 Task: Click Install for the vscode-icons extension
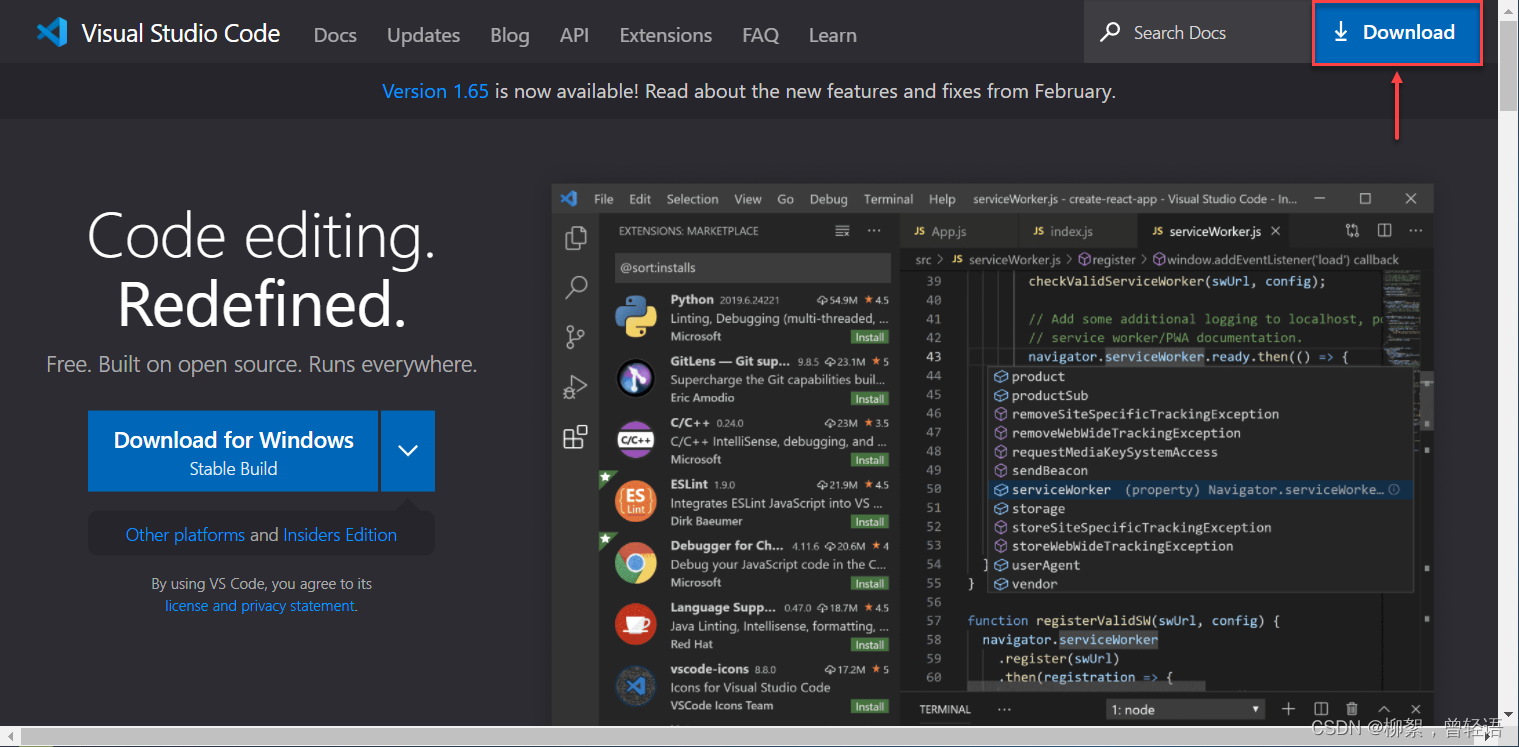click(869, 707)
